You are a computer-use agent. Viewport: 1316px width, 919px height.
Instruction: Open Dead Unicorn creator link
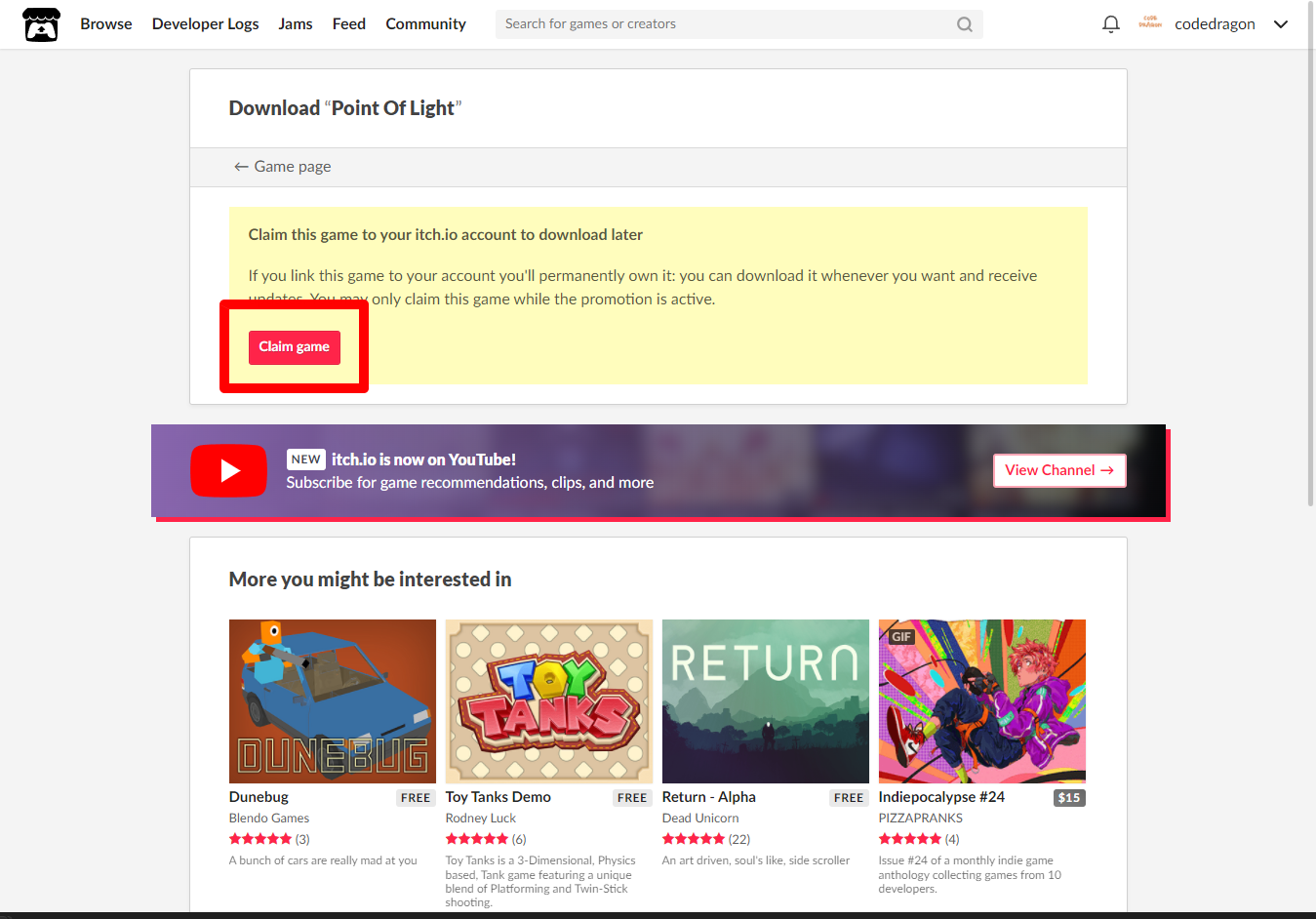click(x=700, y=819)
